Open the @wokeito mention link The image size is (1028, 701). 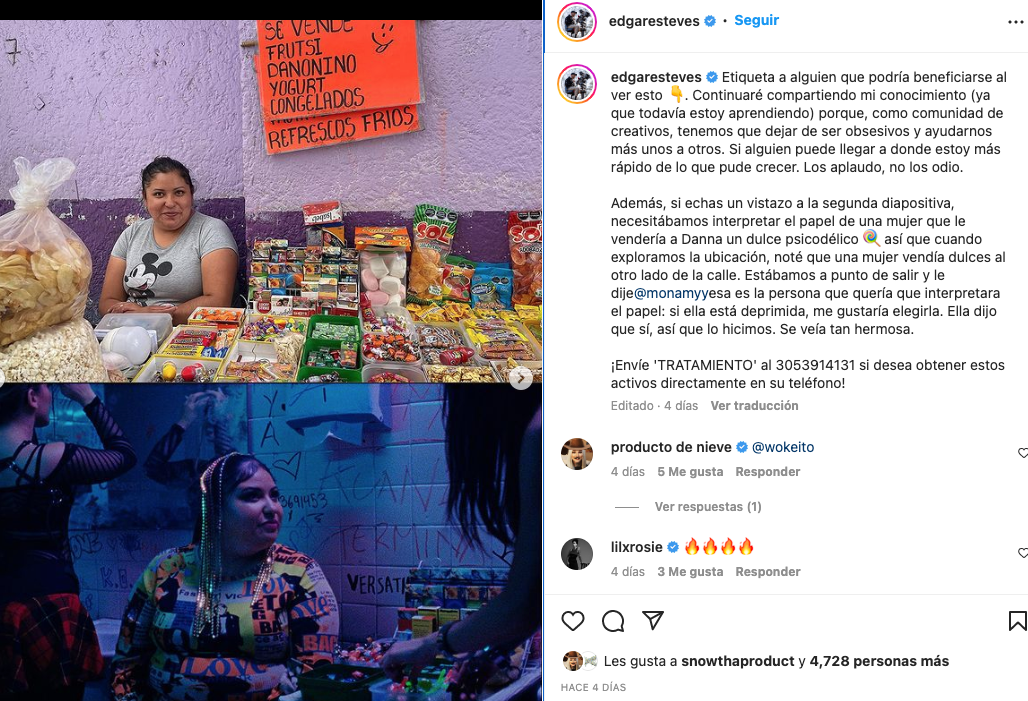tap(783, 447)
